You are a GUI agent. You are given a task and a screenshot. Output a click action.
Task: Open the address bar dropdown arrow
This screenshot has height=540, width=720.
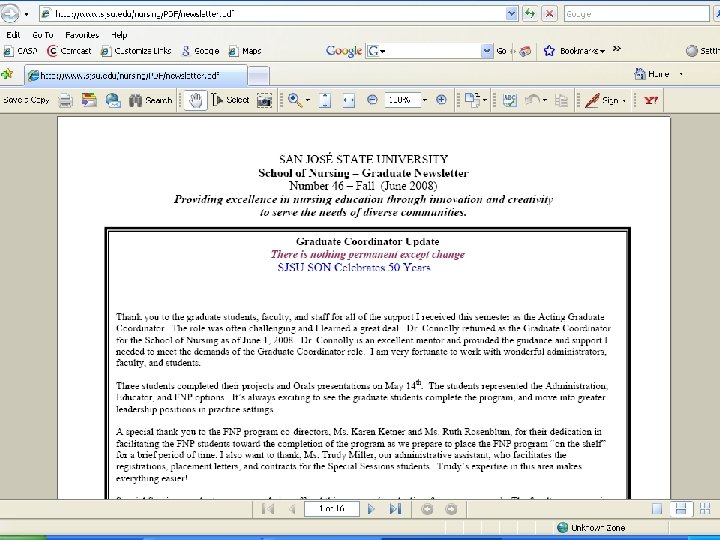tap(512, 14)
